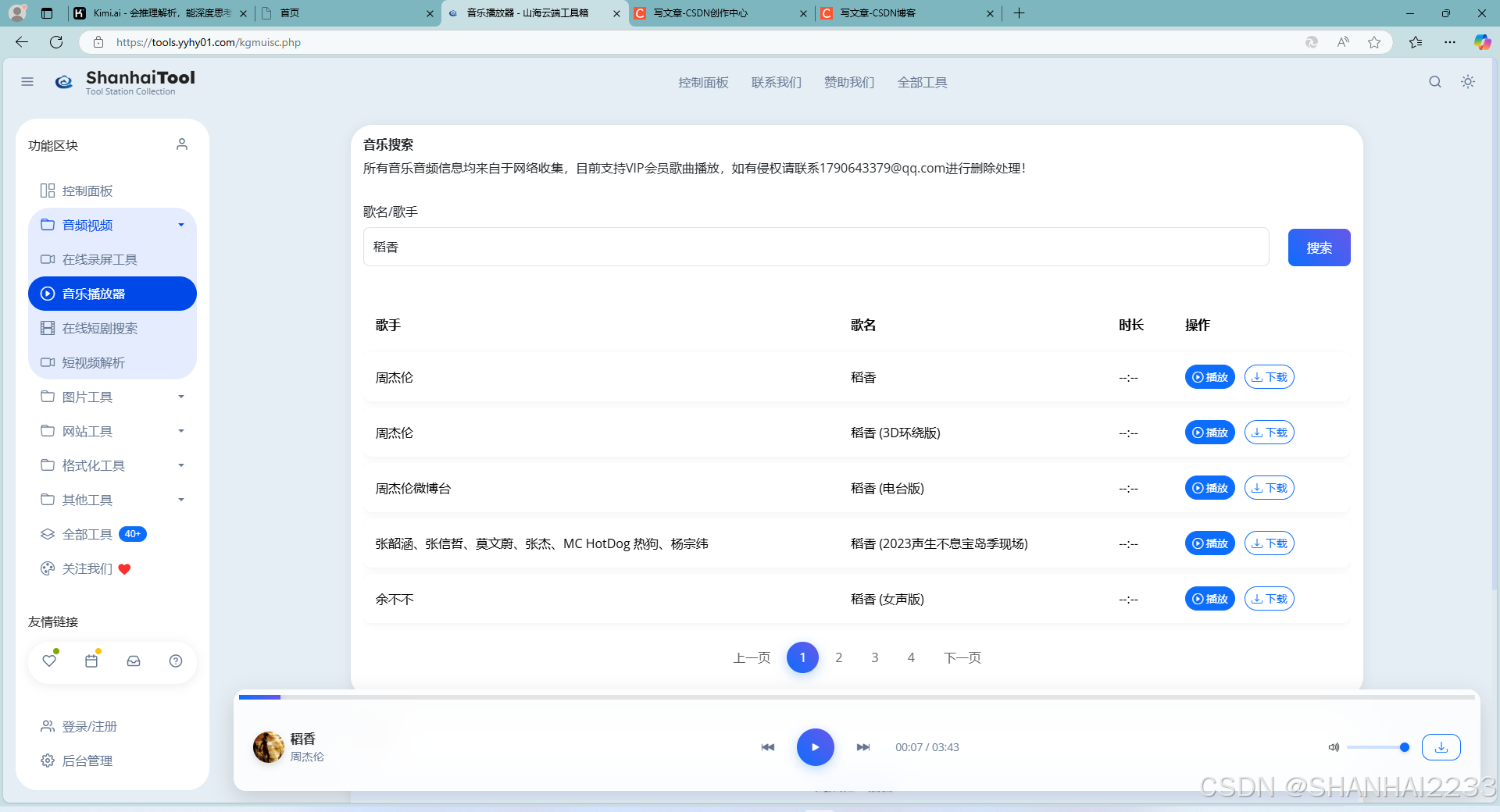Click the user profile icon in 功能区块

click(182, 144)
